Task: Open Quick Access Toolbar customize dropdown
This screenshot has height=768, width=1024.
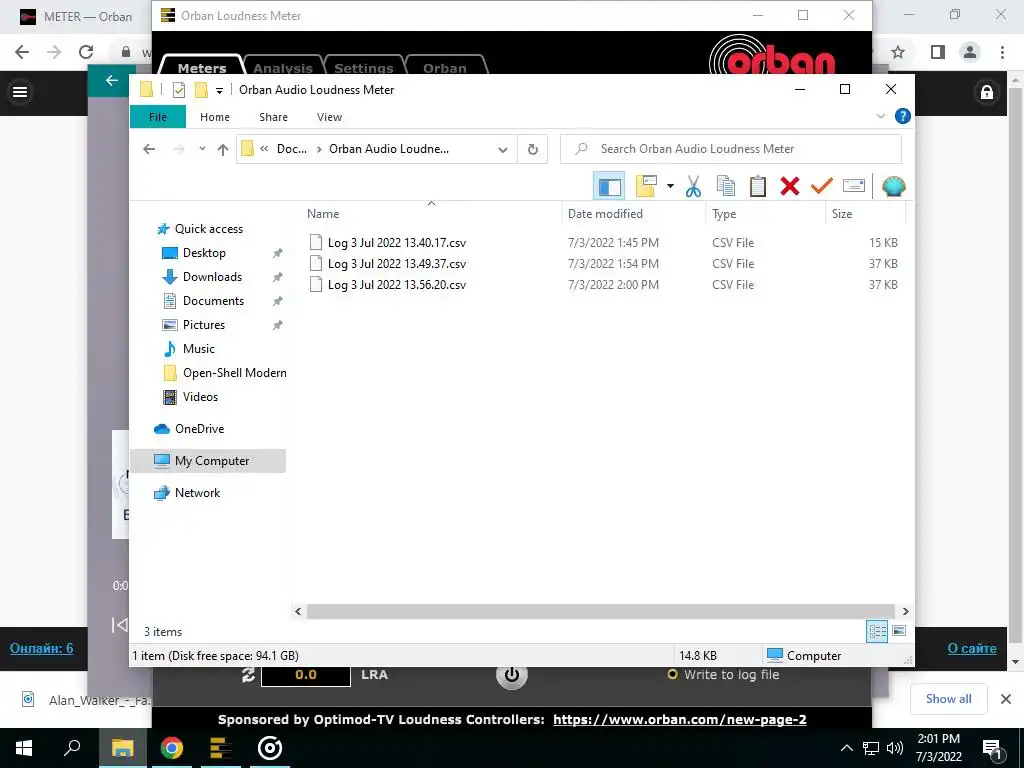Action: tap(219, 90)
